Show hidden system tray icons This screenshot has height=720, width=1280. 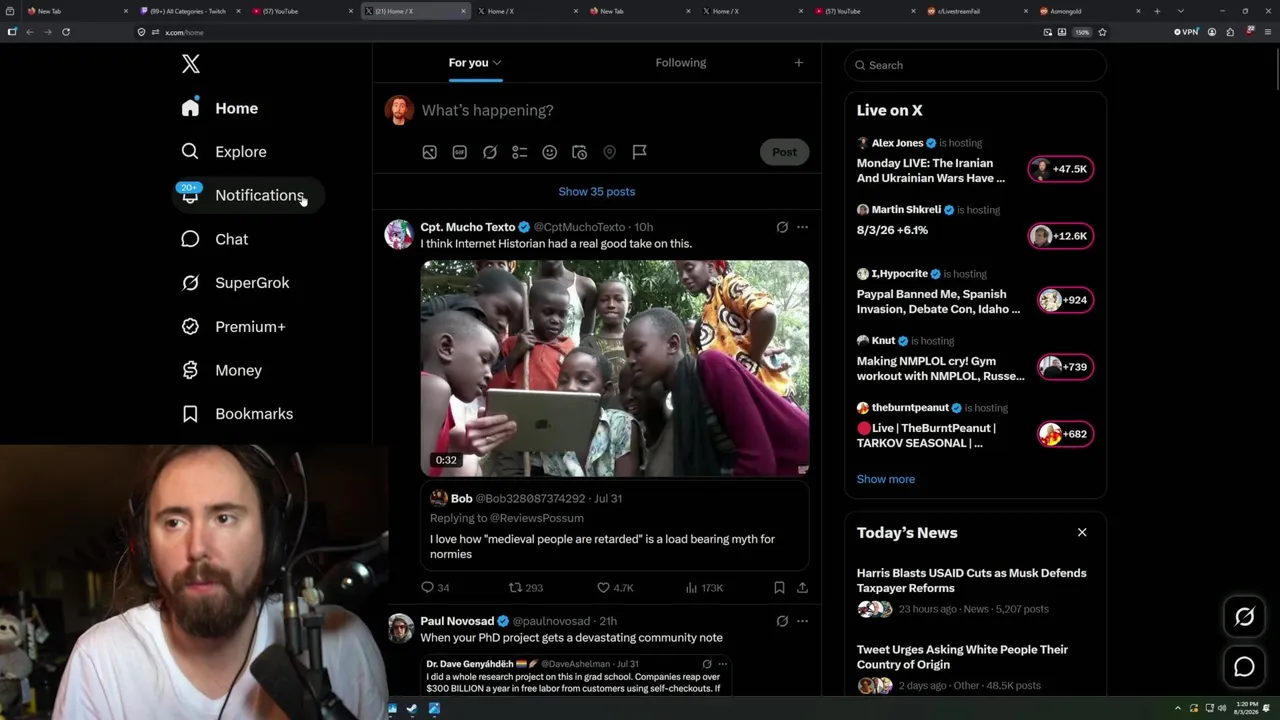point(1177,708)
